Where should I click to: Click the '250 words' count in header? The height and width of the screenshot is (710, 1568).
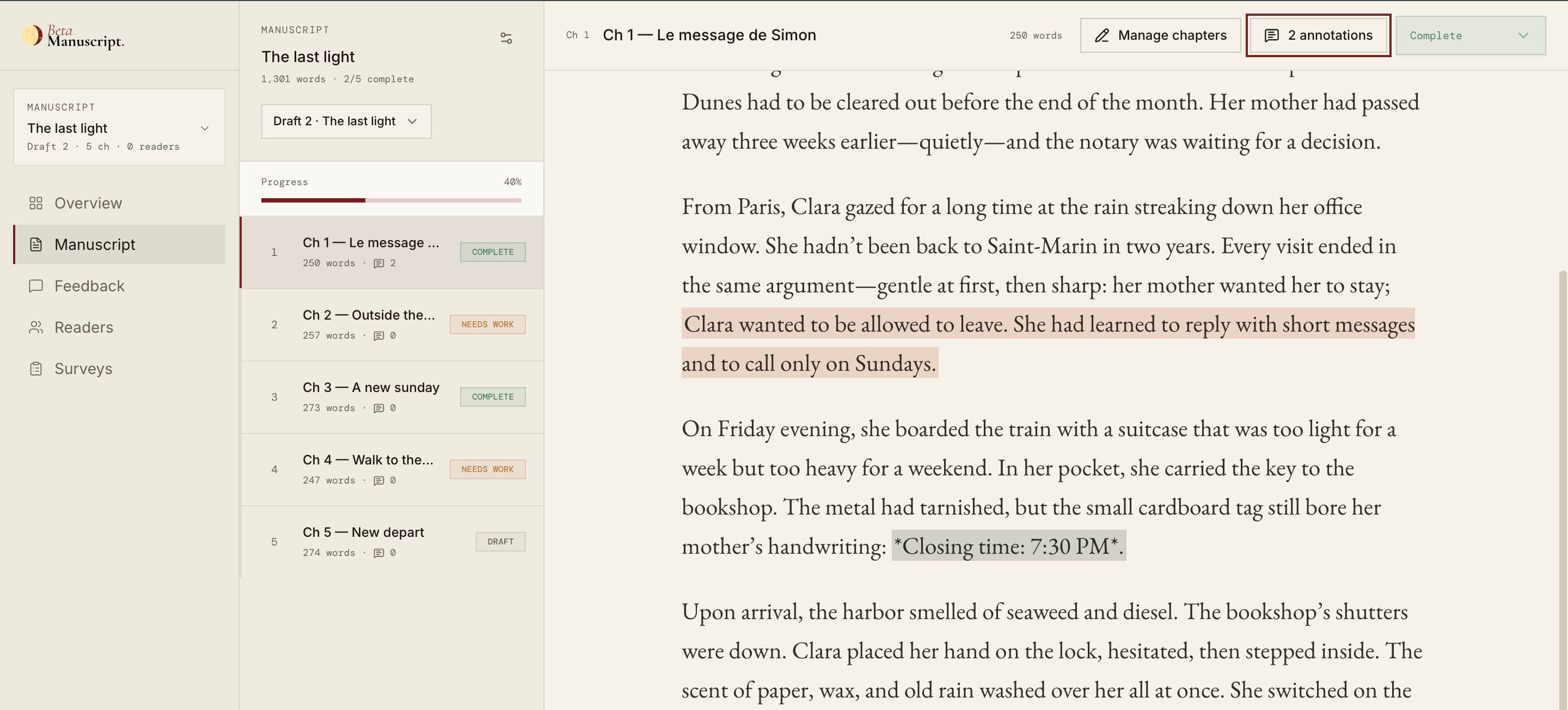[x=1036, y=36]
